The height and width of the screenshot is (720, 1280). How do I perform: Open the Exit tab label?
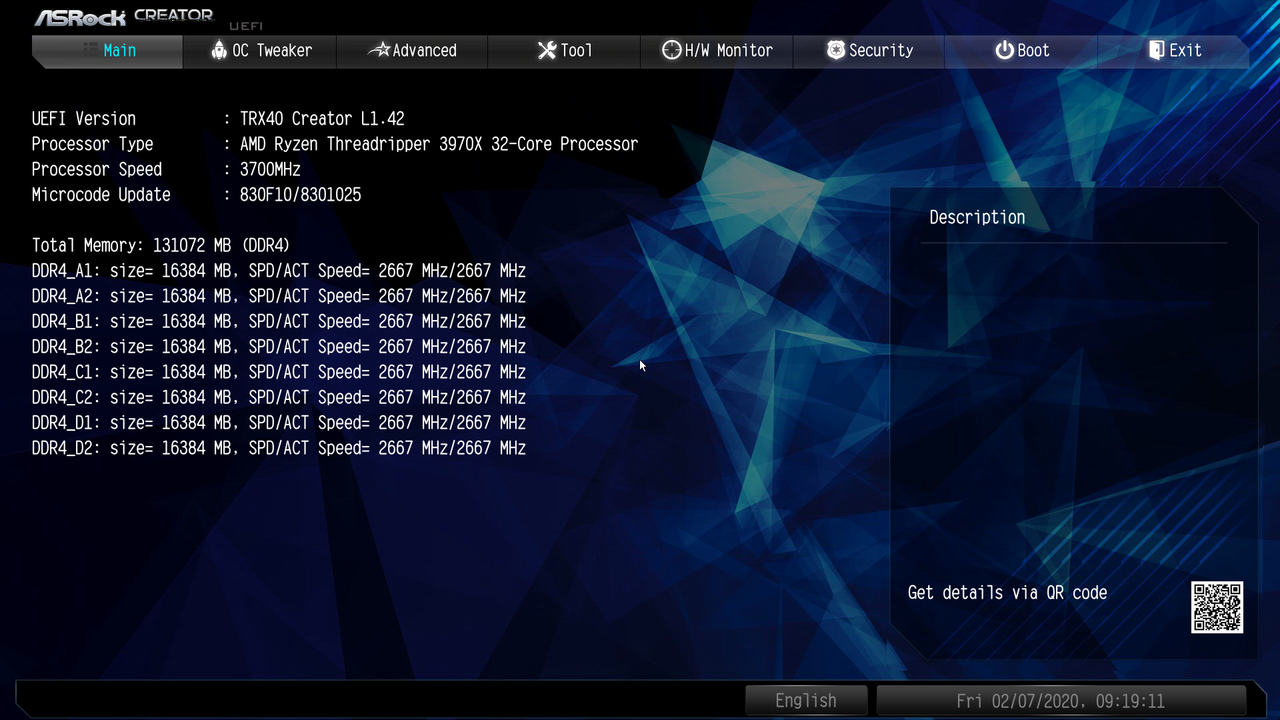pyautogui.click(x=1185, y=50)
